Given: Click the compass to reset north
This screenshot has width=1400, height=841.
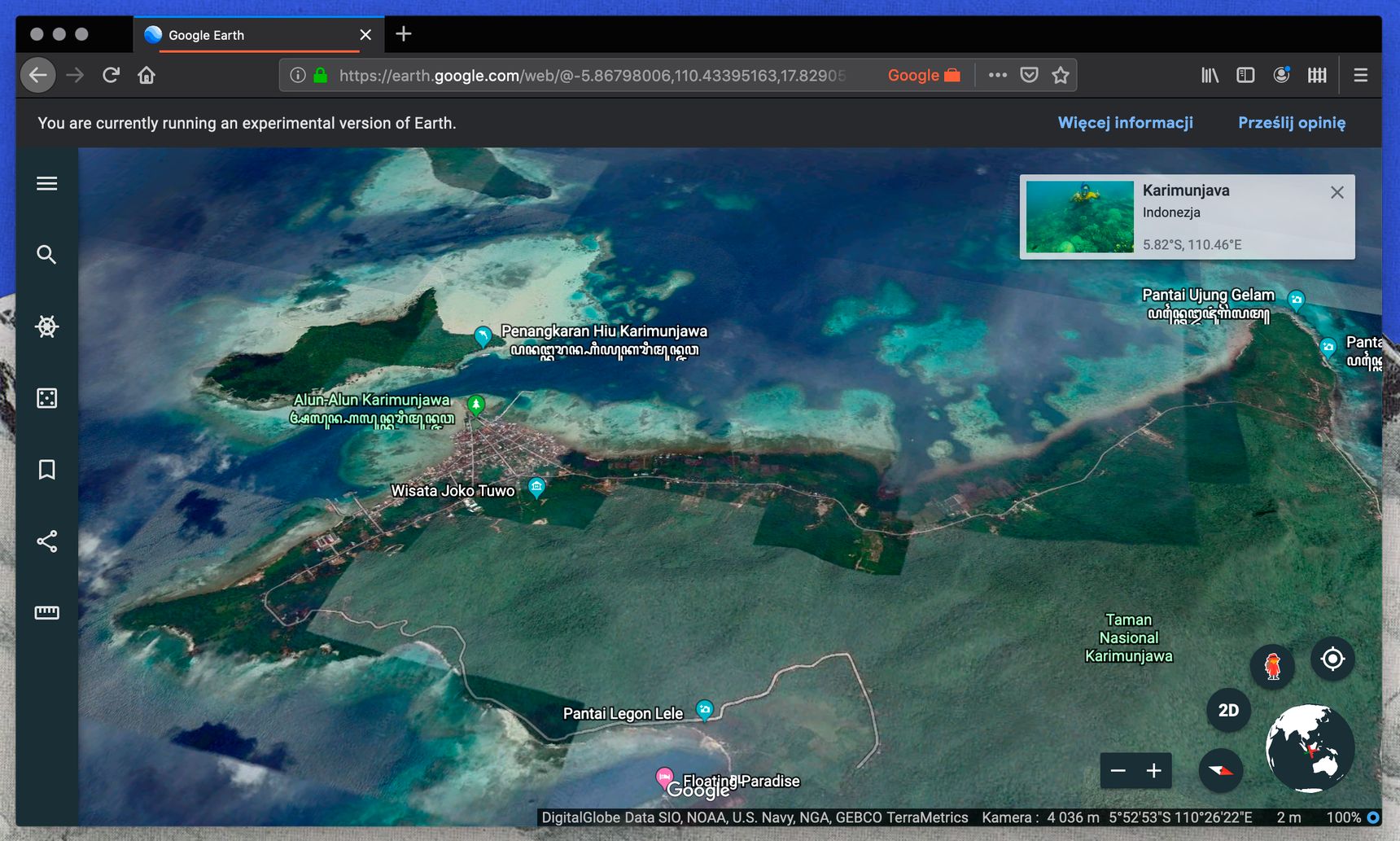Looking at the screenshot, I should 1221,771.
